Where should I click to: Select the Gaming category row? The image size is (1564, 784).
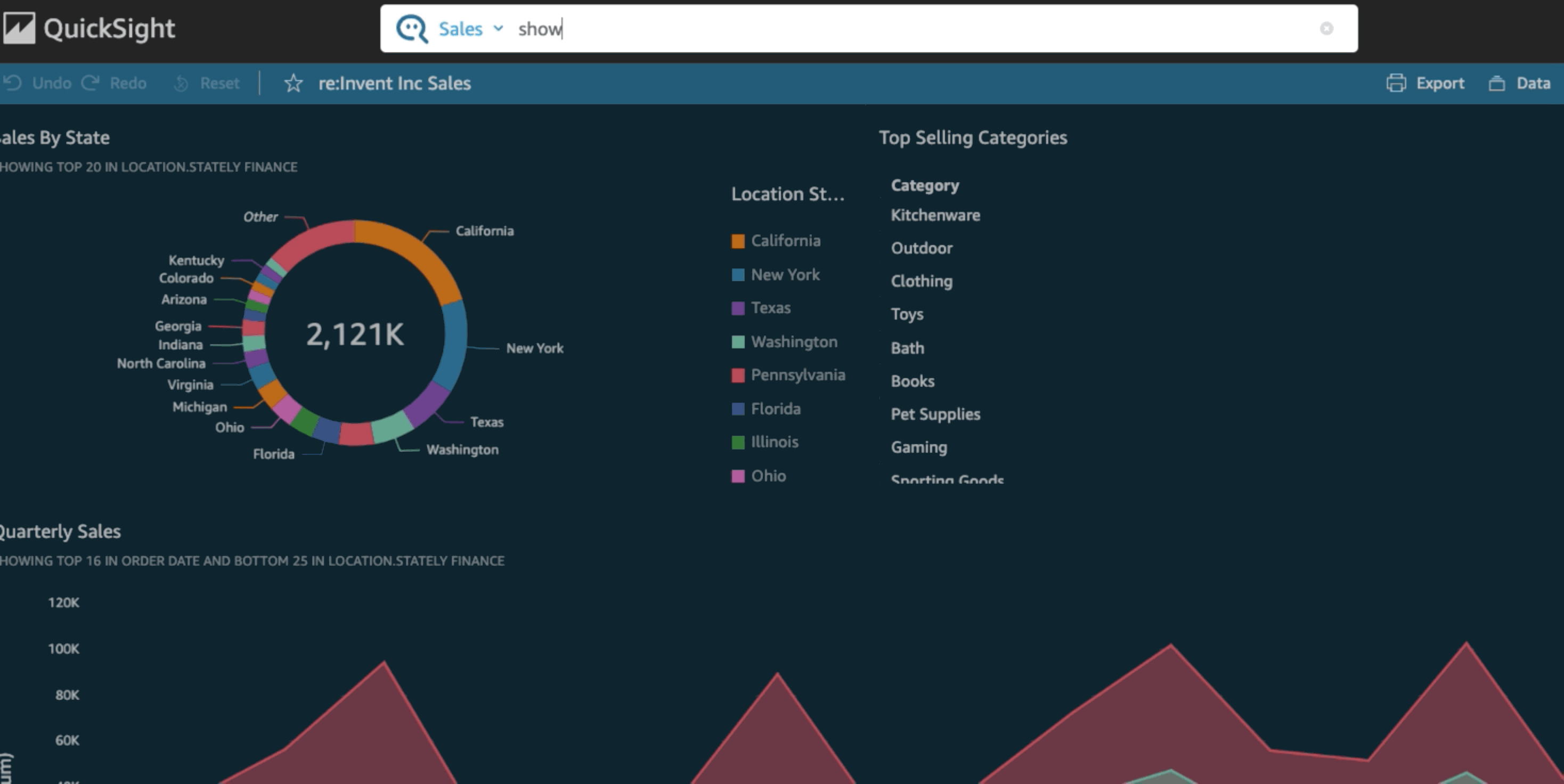point(918,447)
